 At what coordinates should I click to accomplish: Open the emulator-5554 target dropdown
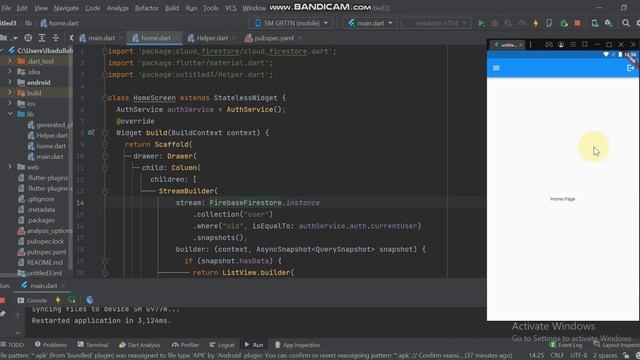pos(436,23)
